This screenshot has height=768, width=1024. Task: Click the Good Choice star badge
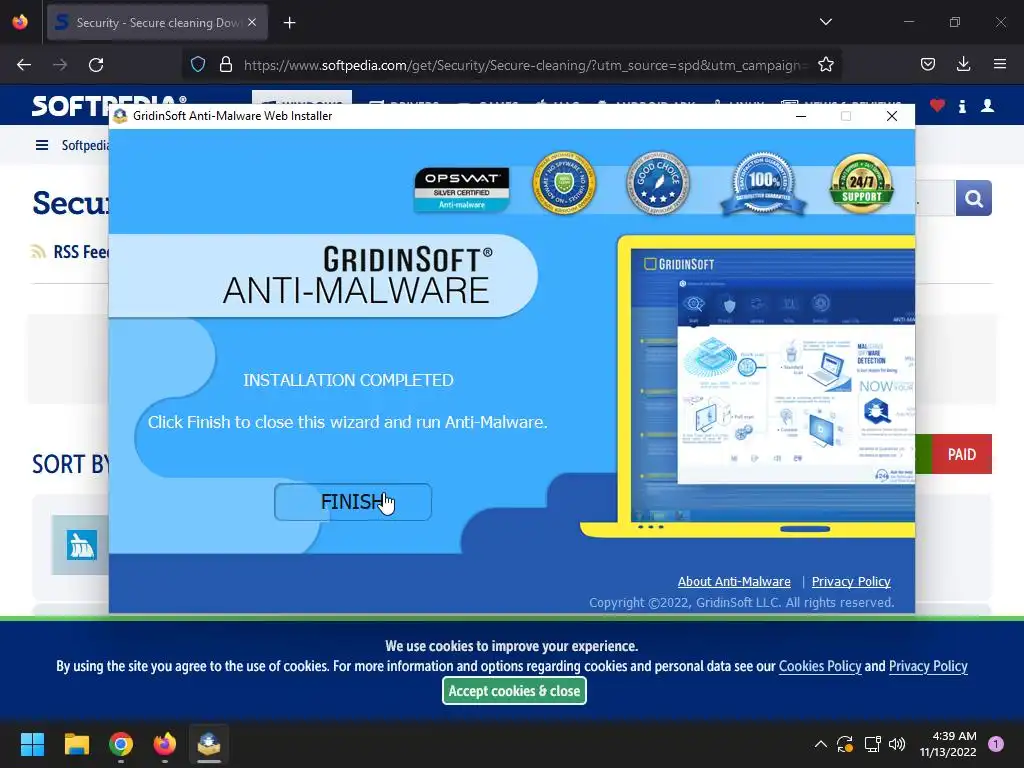(658, 184)
